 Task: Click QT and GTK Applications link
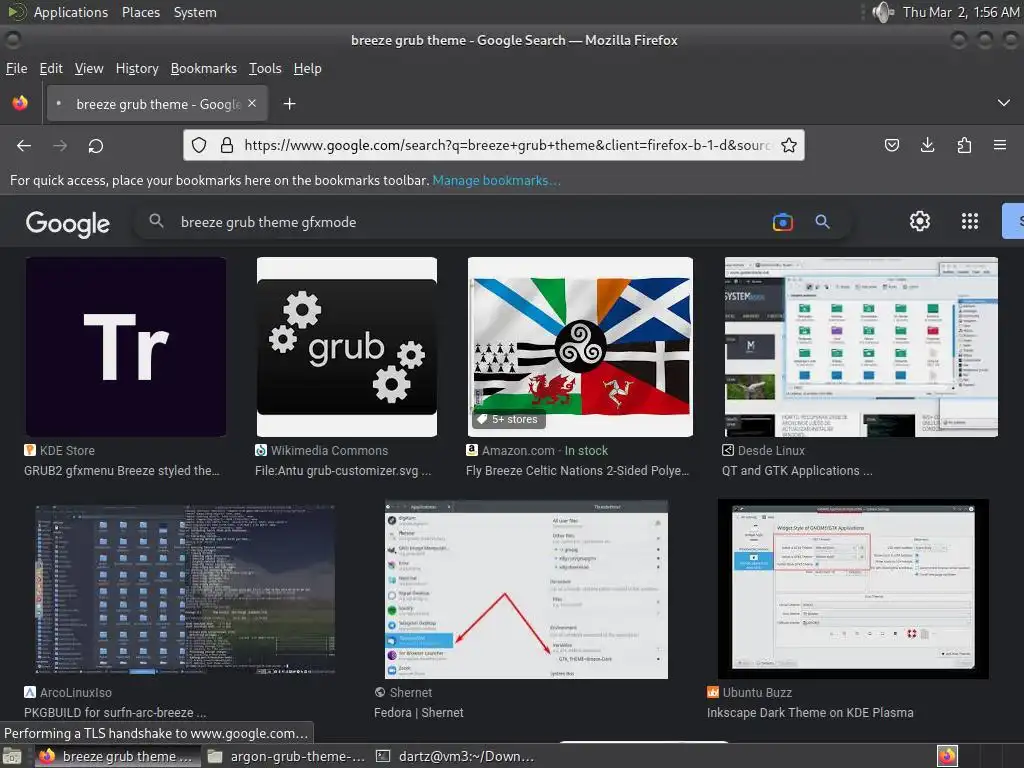(797, 471)
